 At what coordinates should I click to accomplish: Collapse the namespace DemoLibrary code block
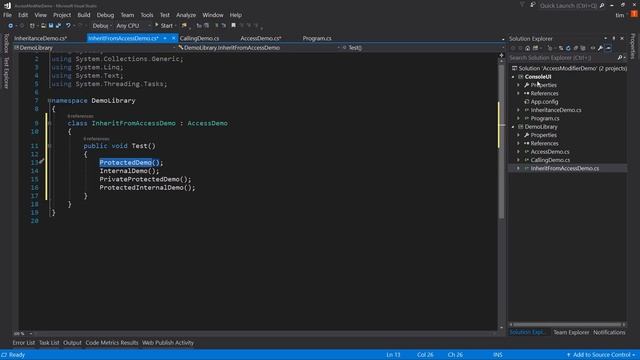(x=49, y=100)
